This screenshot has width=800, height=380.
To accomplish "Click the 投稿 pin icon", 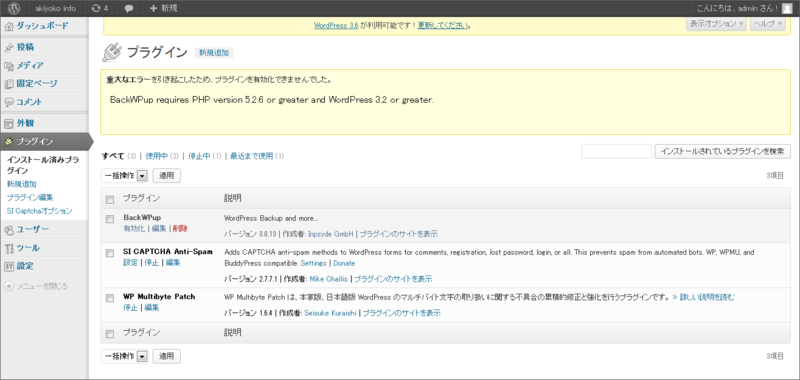I will tap(9, 47).
